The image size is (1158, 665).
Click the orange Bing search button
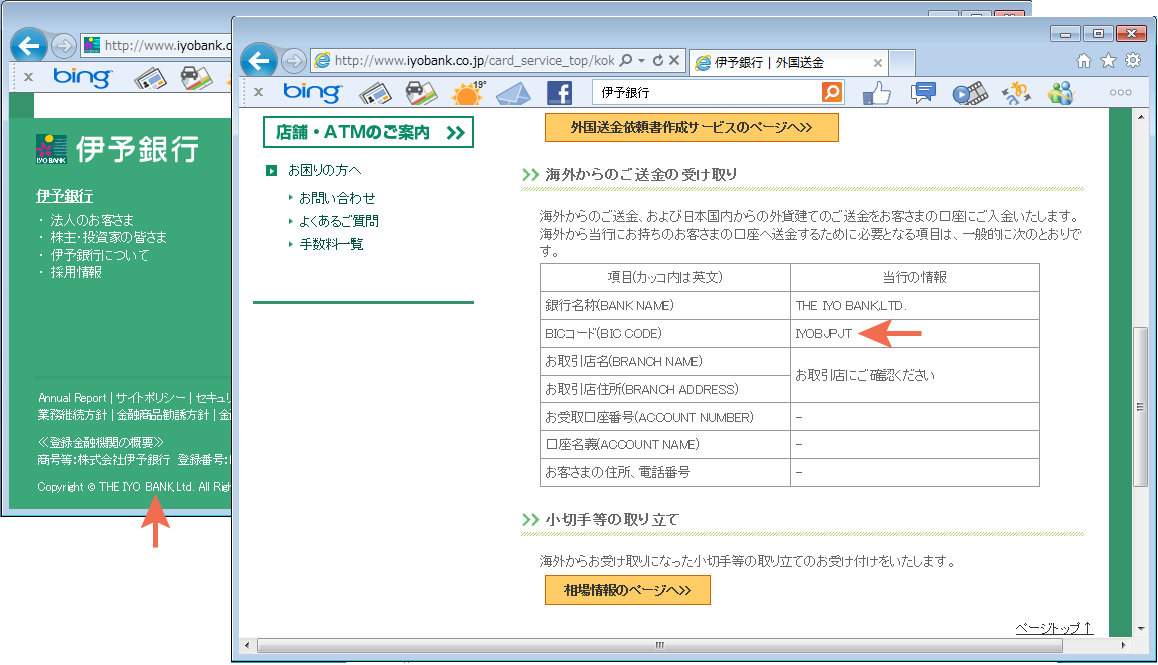tap(832, 92)
